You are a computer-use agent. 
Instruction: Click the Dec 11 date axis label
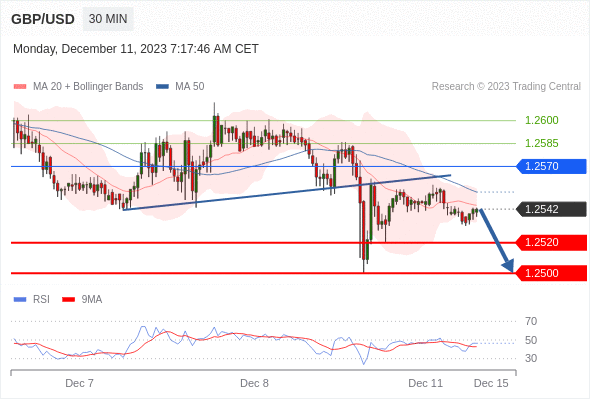tap(426, 383)
